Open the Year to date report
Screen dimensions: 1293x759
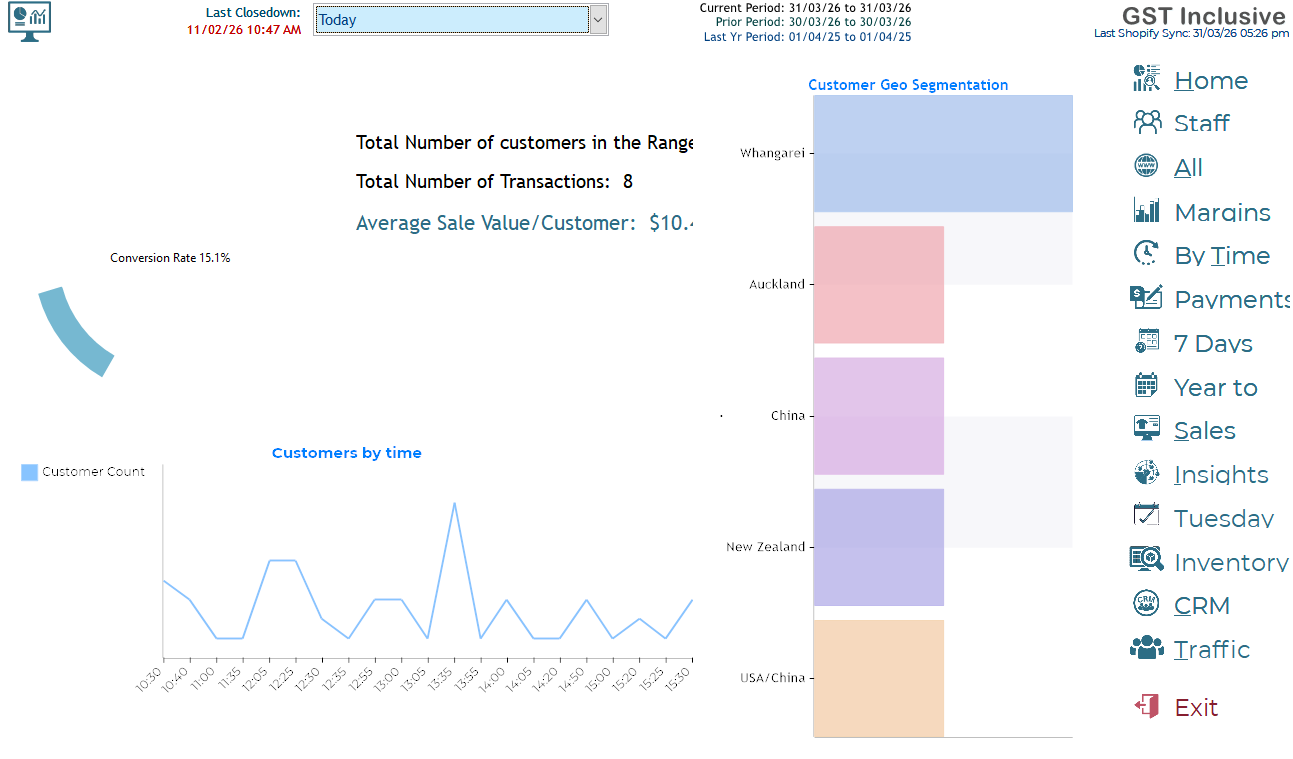click(1215, 387)
